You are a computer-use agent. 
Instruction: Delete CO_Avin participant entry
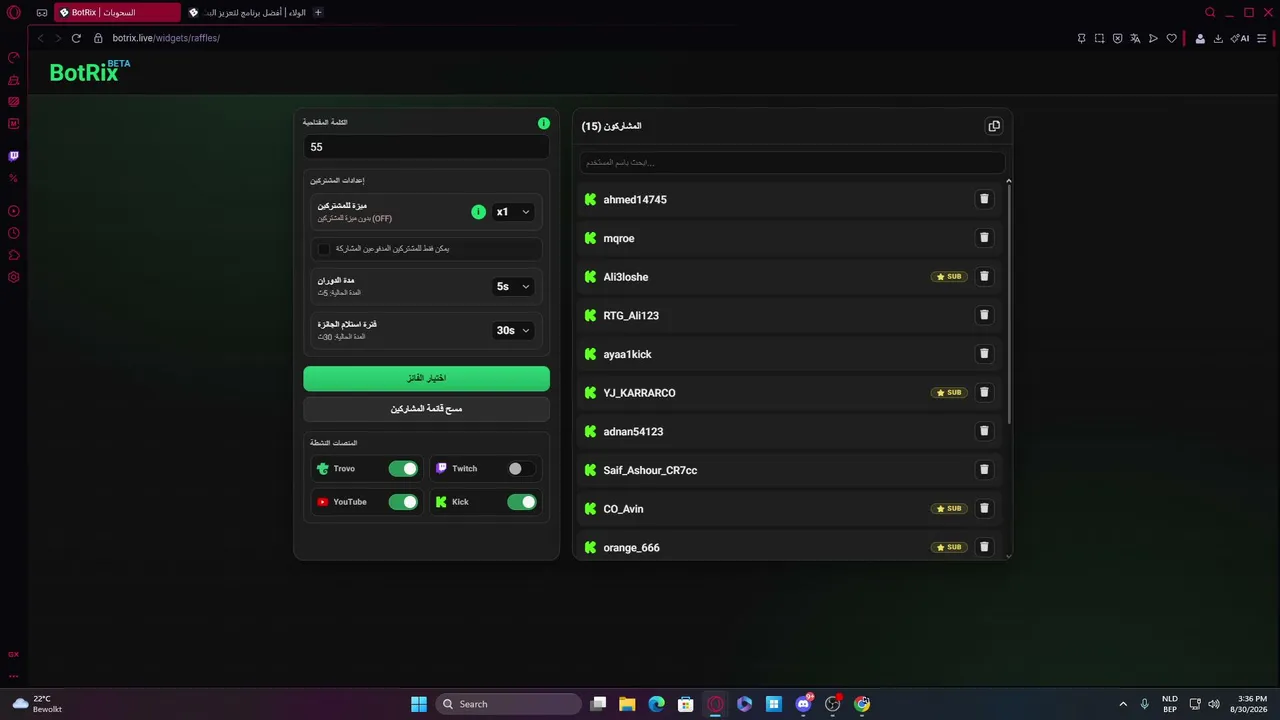[984, 508]
